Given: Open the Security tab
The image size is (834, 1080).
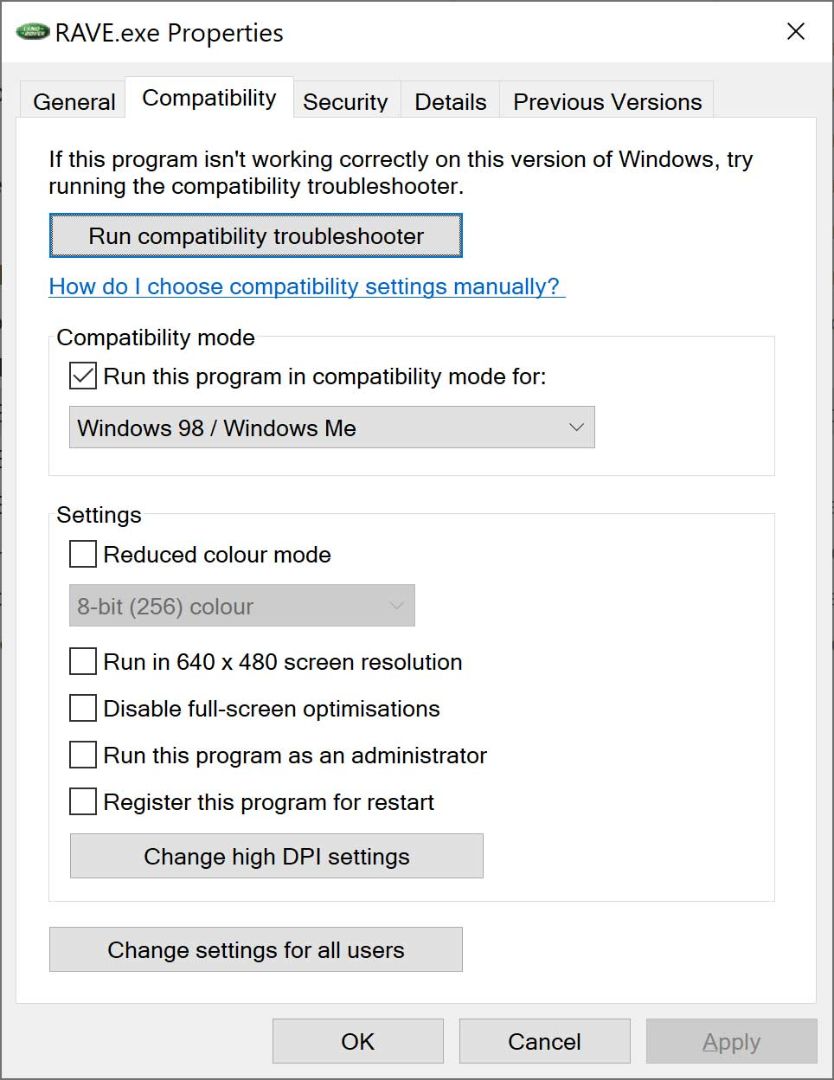Looking at the screenshot, I should tap(345, 101).
